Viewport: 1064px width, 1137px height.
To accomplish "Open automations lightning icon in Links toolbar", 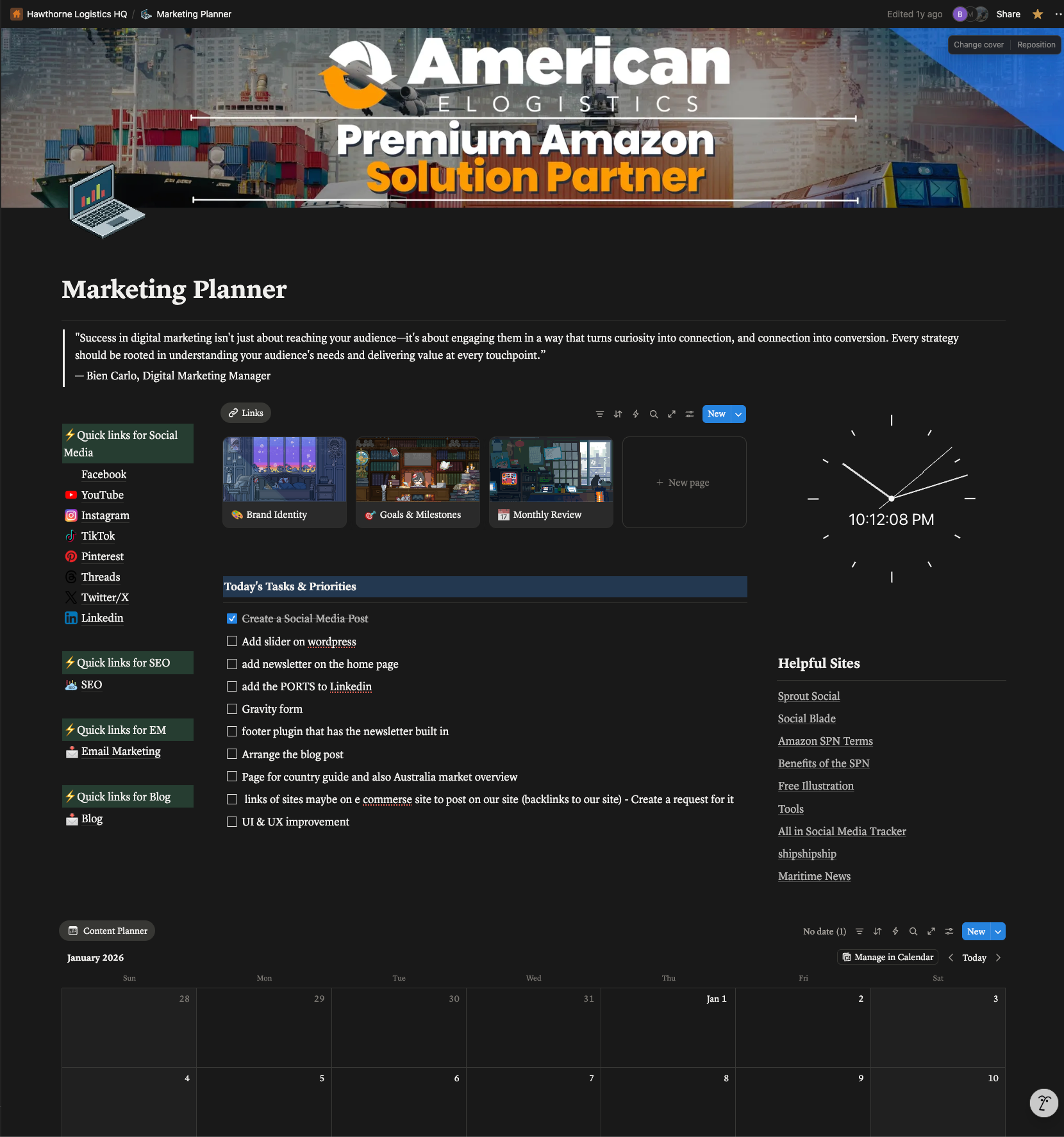I will click(x=636, y=414).
